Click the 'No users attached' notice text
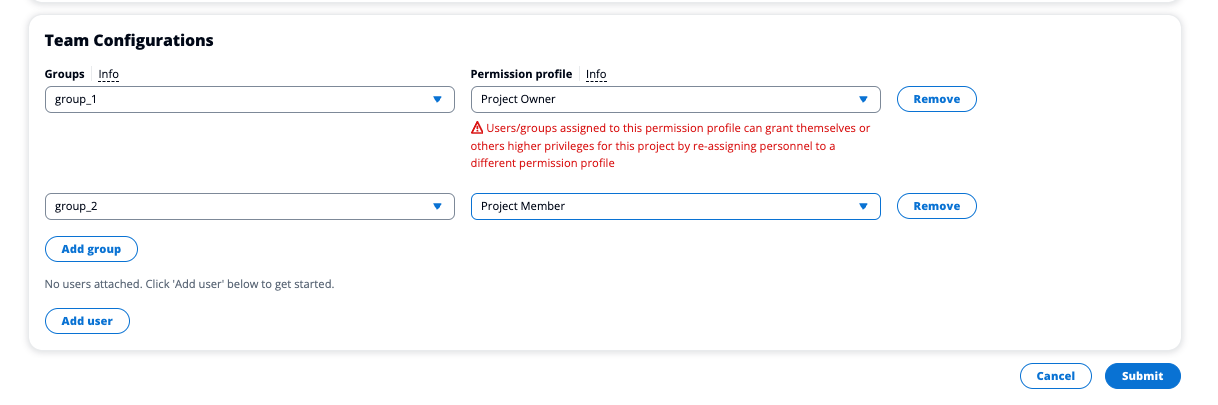Viewport: 1218px width, 405px height. coord(189,284)
